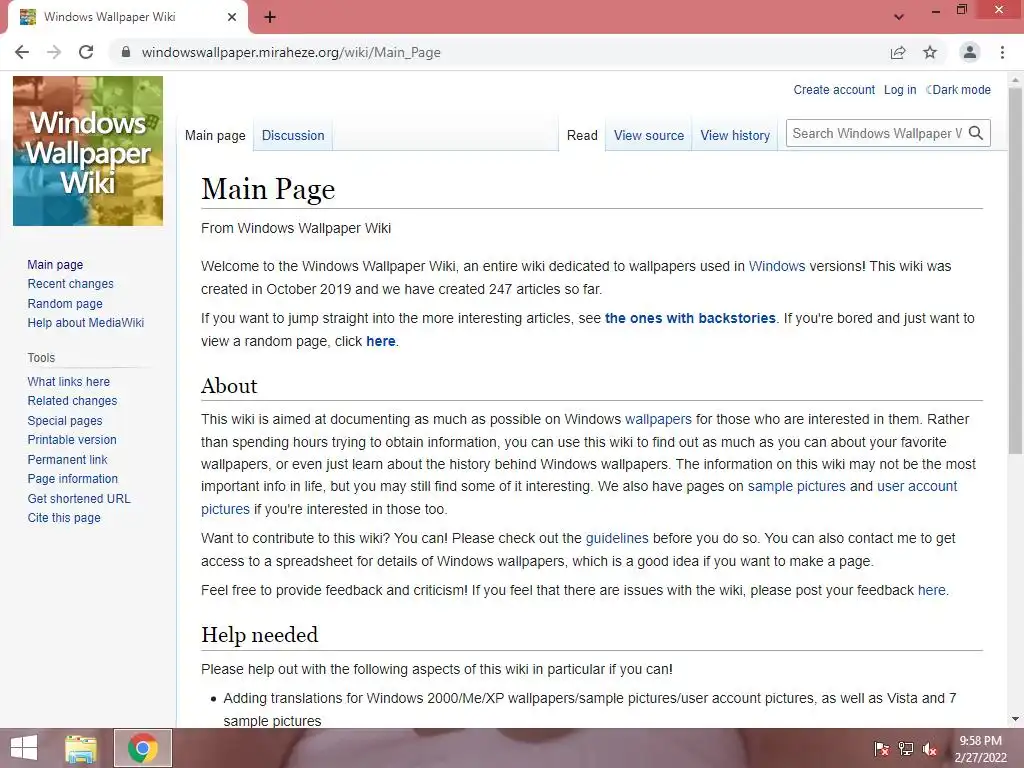Click the Permanent link entry

pyautogui.click(x=67, y=459)
